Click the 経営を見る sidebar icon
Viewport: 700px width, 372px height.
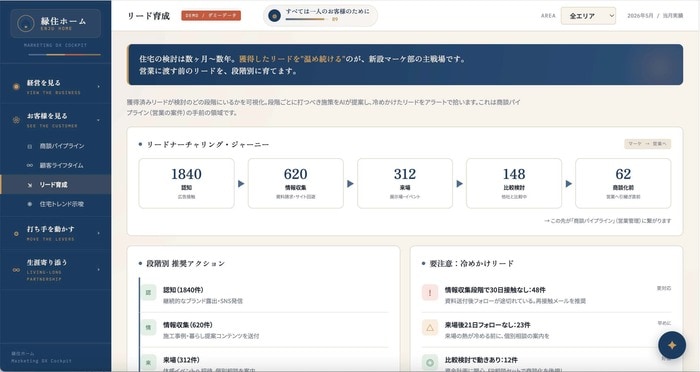tap(16, 87)
